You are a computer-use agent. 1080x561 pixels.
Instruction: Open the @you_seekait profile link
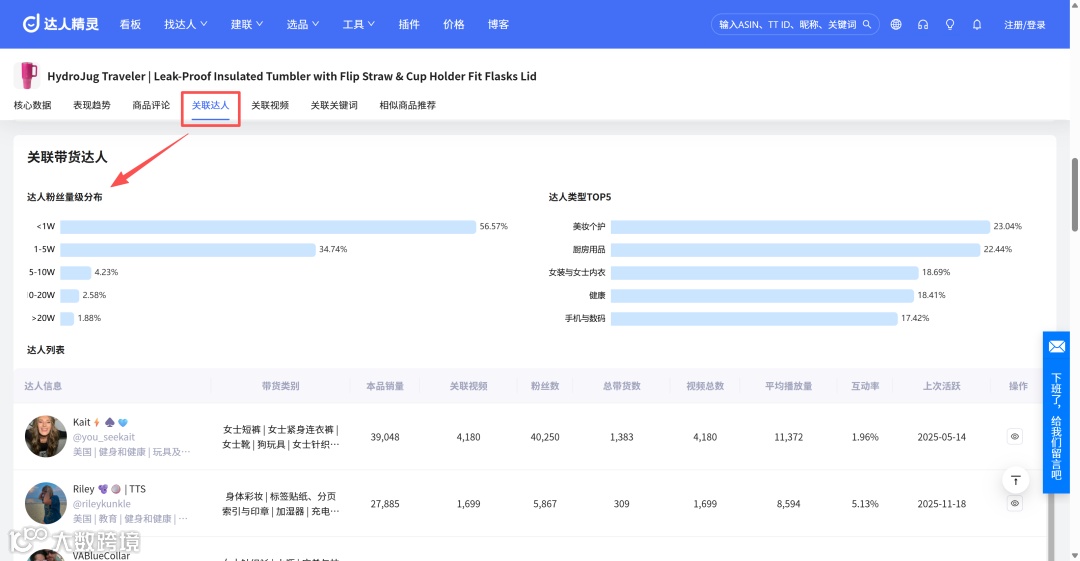104,437
